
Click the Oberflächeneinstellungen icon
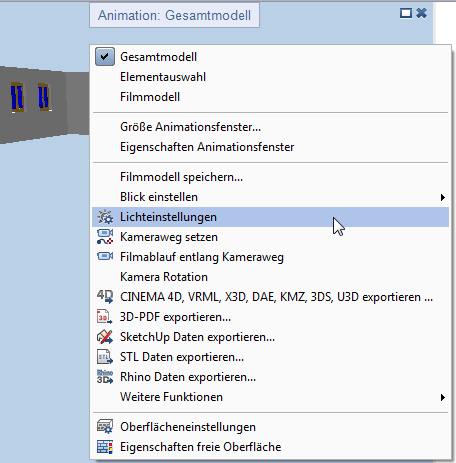pos(105,427)
